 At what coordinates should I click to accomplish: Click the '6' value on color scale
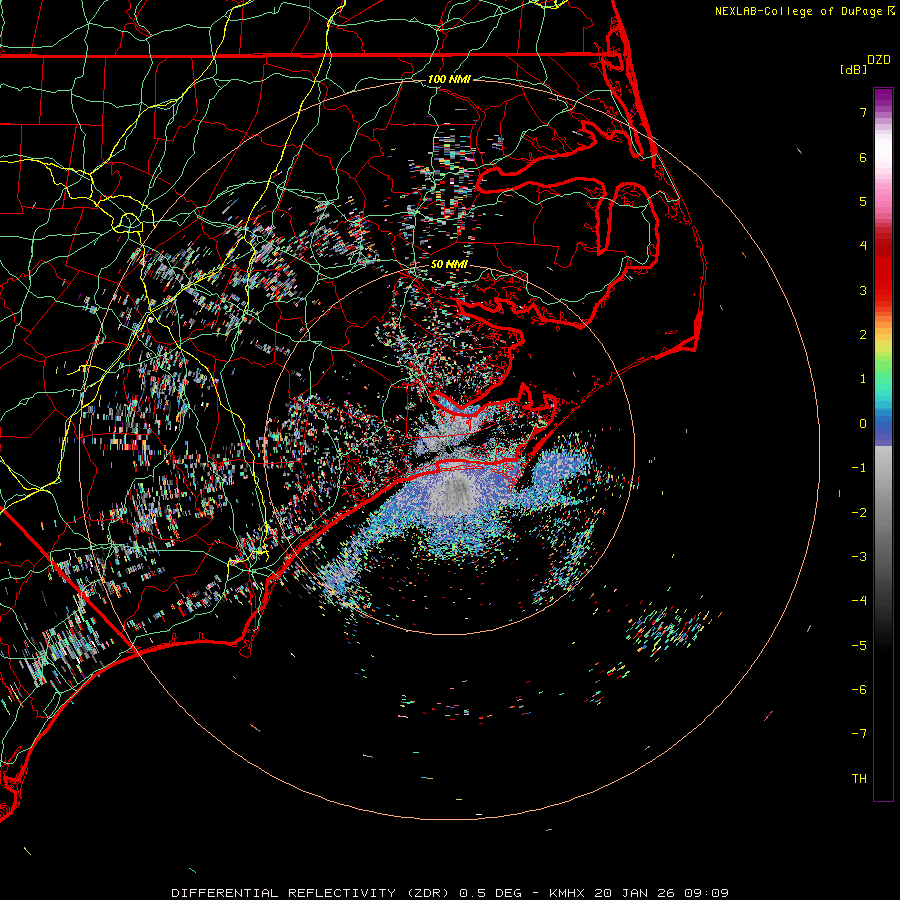(x=863, y=157)
